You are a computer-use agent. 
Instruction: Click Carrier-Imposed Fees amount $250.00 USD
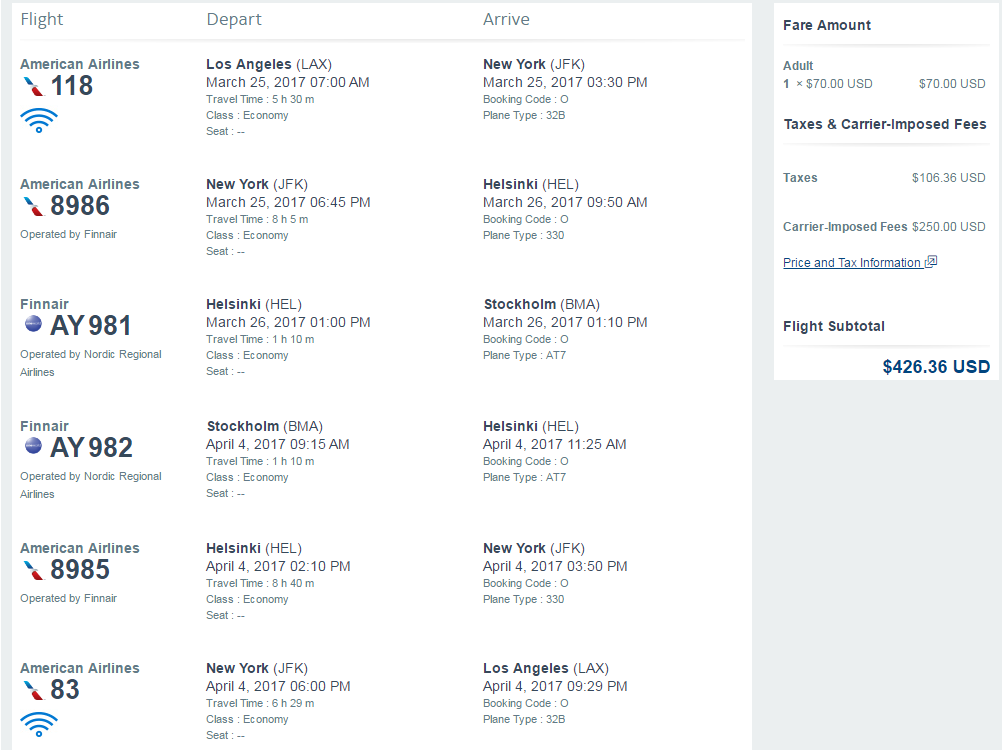pyautogui.click(x=948, y=227)
